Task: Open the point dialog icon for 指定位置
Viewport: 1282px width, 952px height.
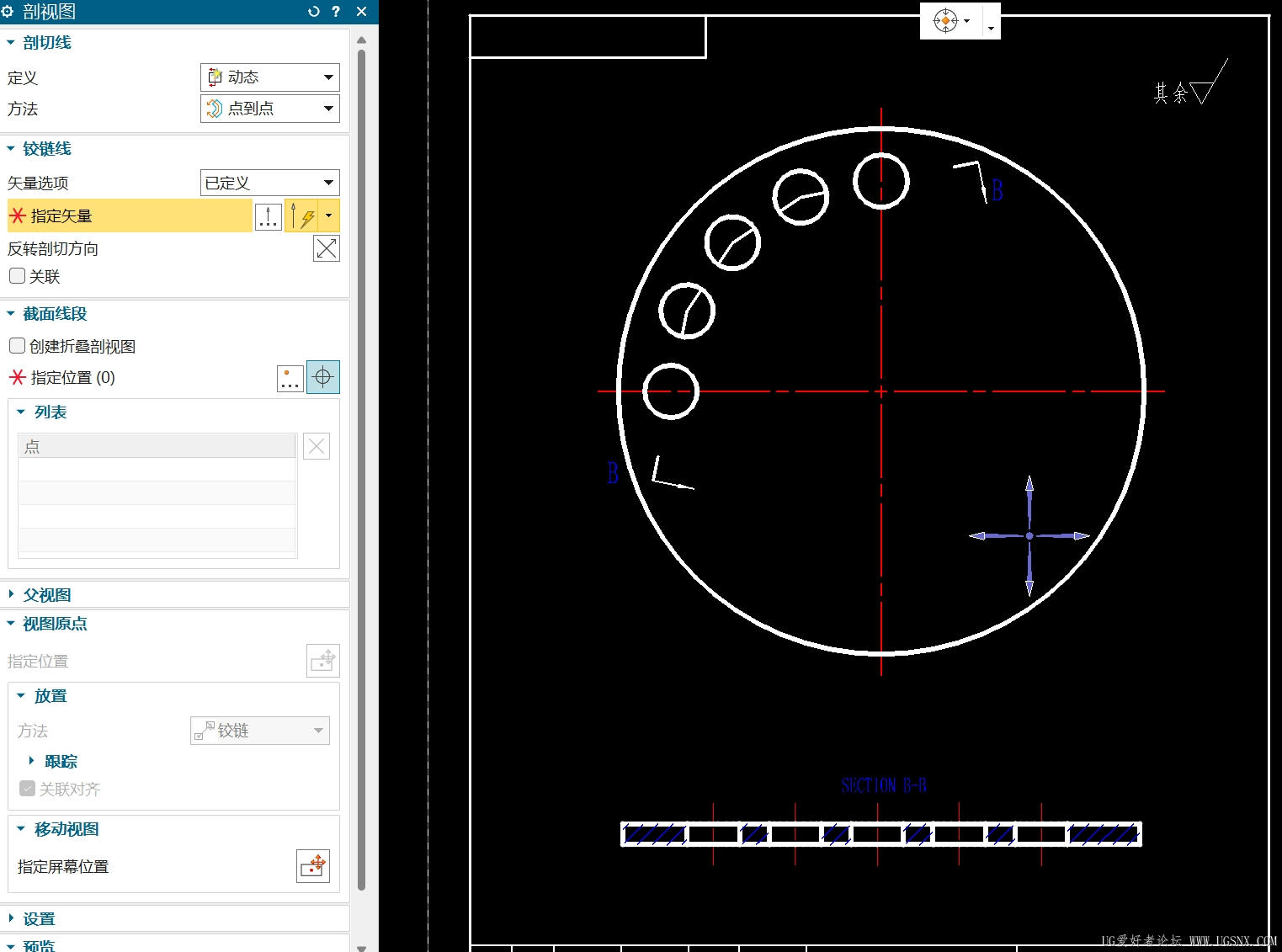Action: pyautogui.click(x=290, y=378)
